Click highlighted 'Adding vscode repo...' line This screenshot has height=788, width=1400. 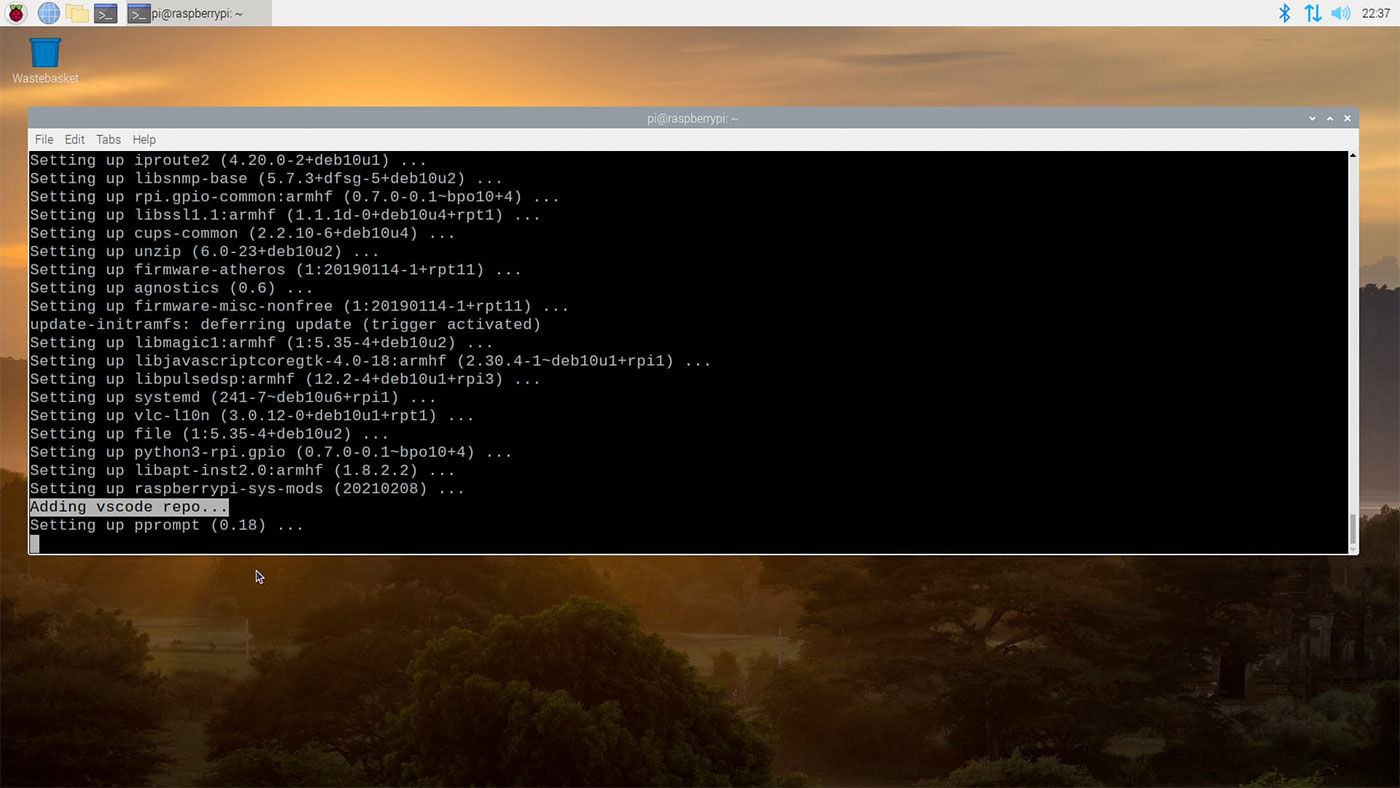click(x=129, y=507)
